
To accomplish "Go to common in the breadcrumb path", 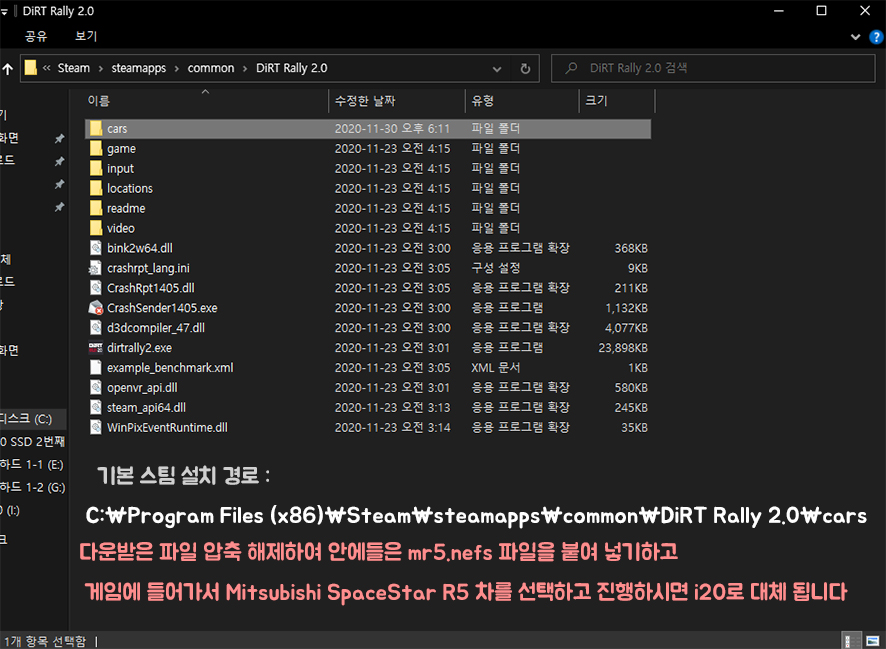I will tap(211, 68).
